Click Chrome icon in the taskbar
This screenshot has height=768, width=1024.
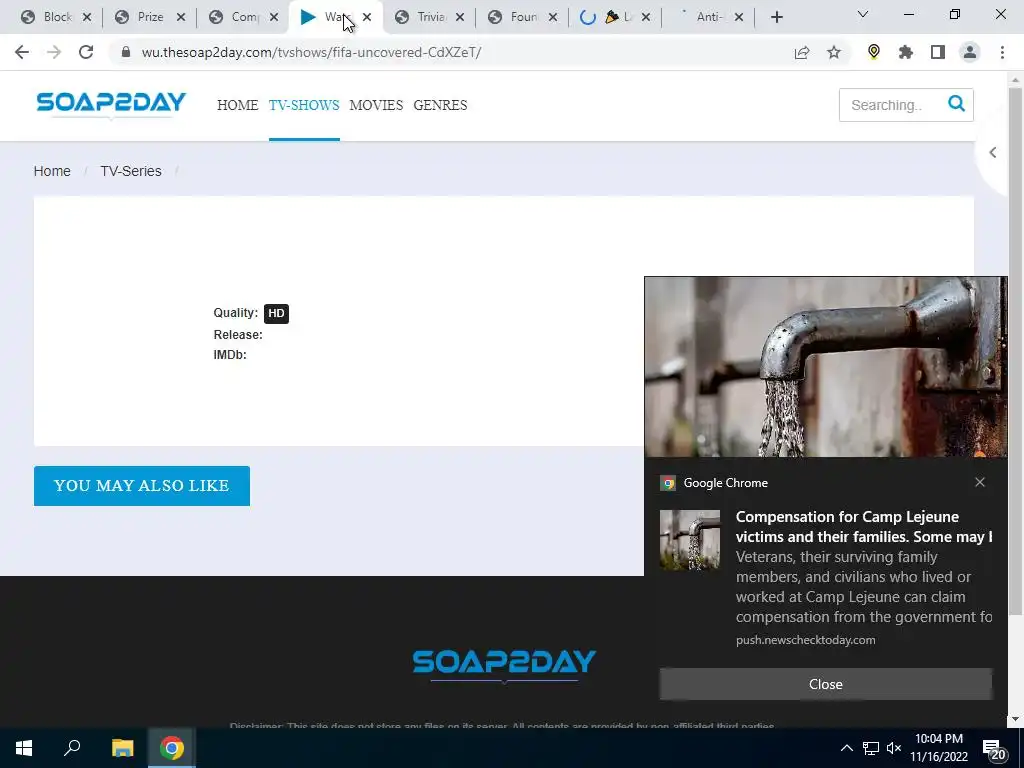click(x=172, y=748)
